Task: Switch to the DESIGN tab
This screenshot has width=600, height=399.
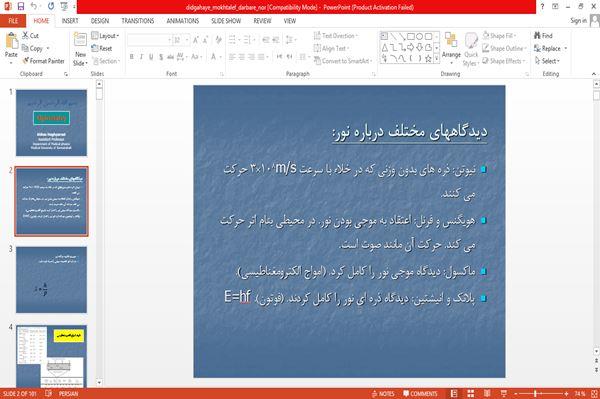Action: pyautogui.click(x=100, y=21)
